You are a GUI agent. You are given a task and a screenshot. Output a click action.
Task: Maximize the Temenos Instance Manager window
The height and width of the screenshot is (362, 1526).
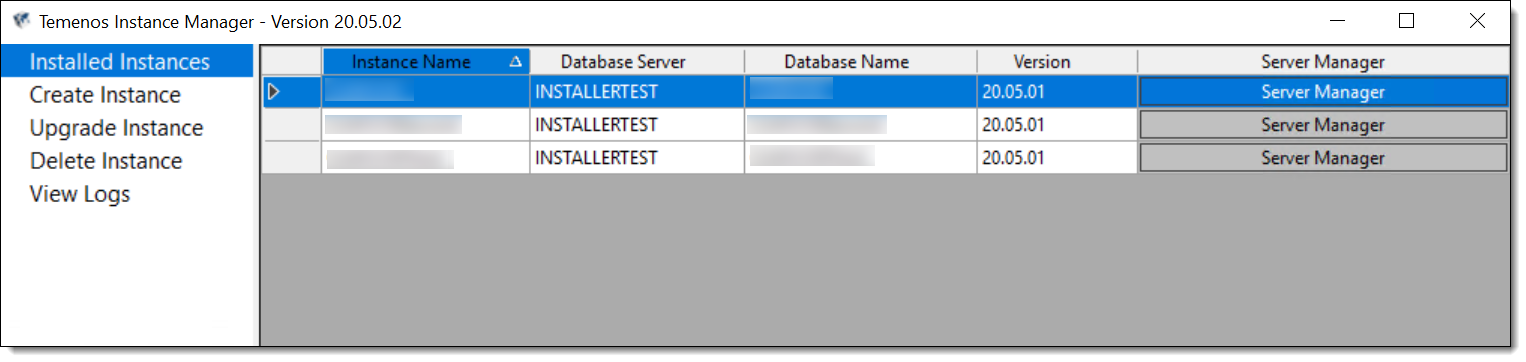coord(1406,20)
